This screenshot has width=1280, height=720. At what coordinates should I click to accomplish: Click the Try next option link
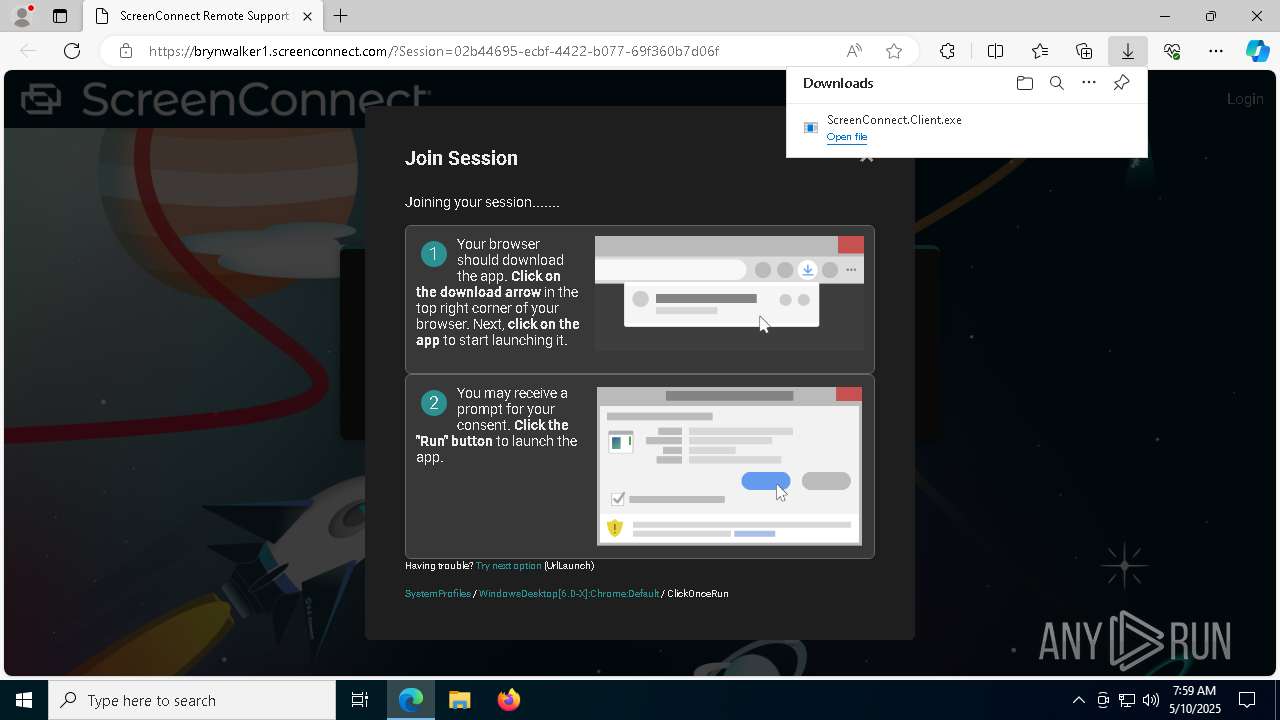(509, 566)
